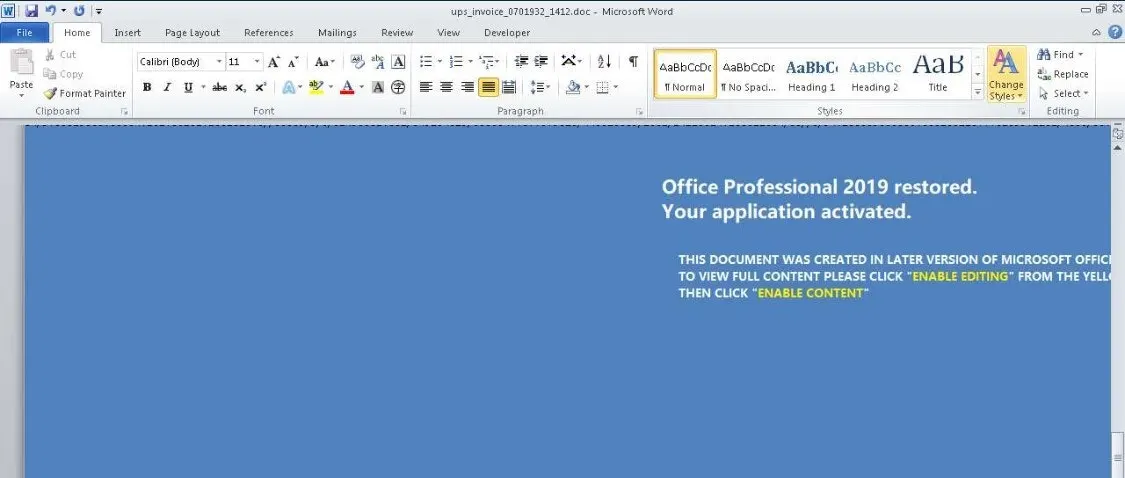Expand the styles gallery more arrow
The height and width of the screenshot is (478, 1125).
tap(977, 93)
